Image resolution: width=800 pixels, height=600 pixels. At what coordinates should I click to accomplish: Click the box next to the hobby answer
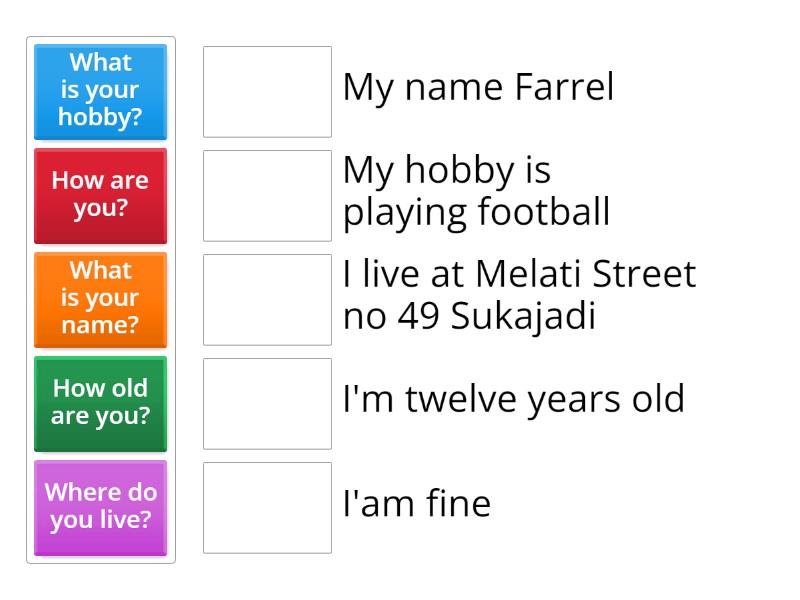pyautogui.click(x=267, y=193)
